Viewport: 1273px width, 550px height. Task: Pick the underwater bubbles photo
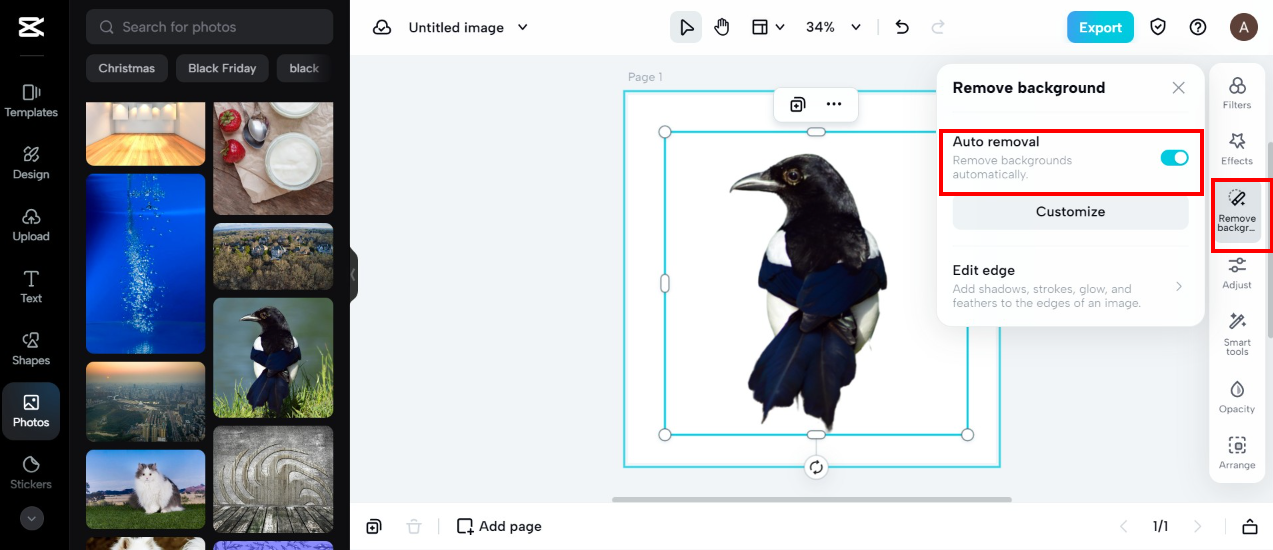(145, 263)
